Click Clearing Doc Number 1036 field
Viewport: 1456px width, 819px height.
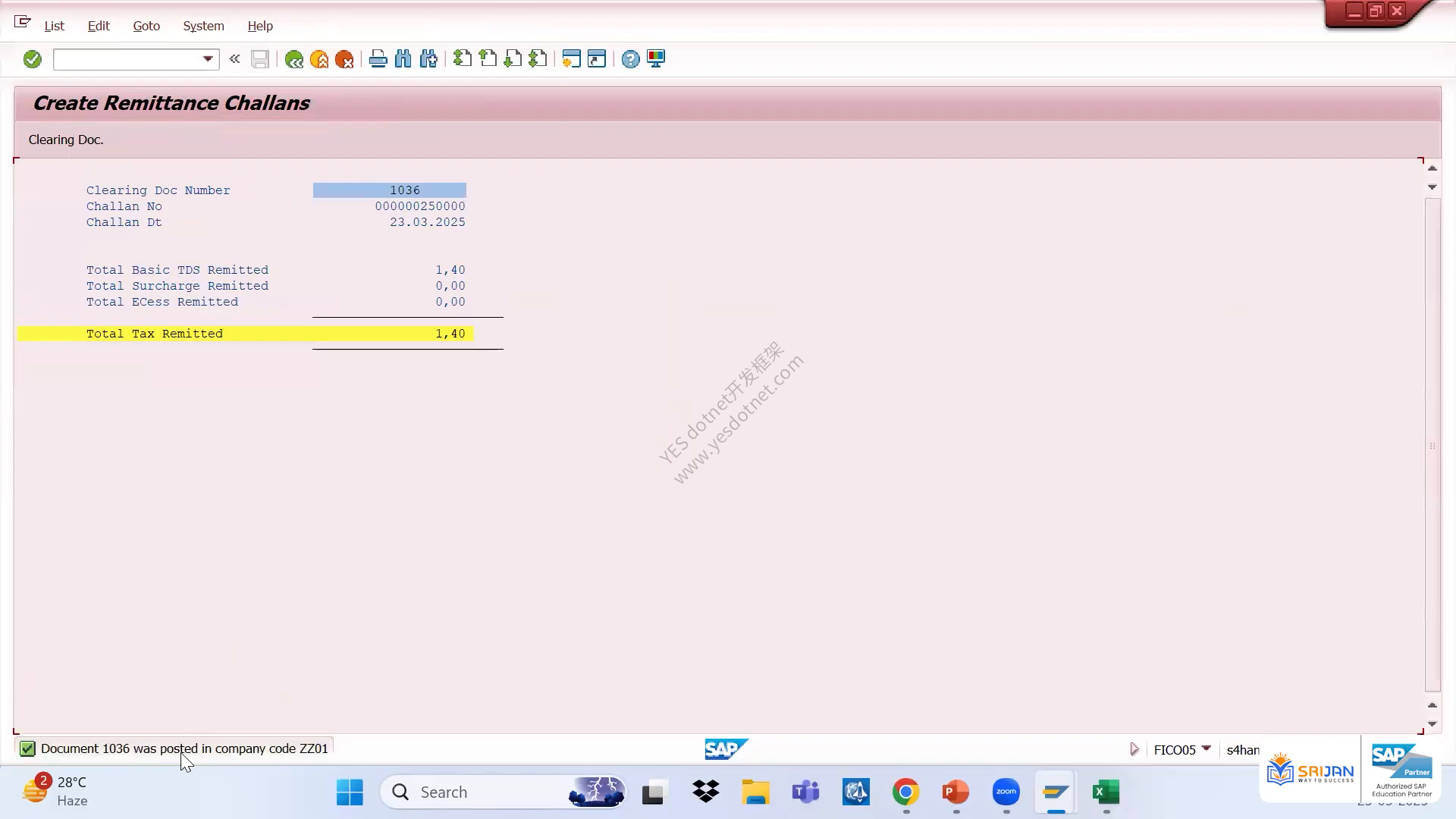click(x=390, y=190)
